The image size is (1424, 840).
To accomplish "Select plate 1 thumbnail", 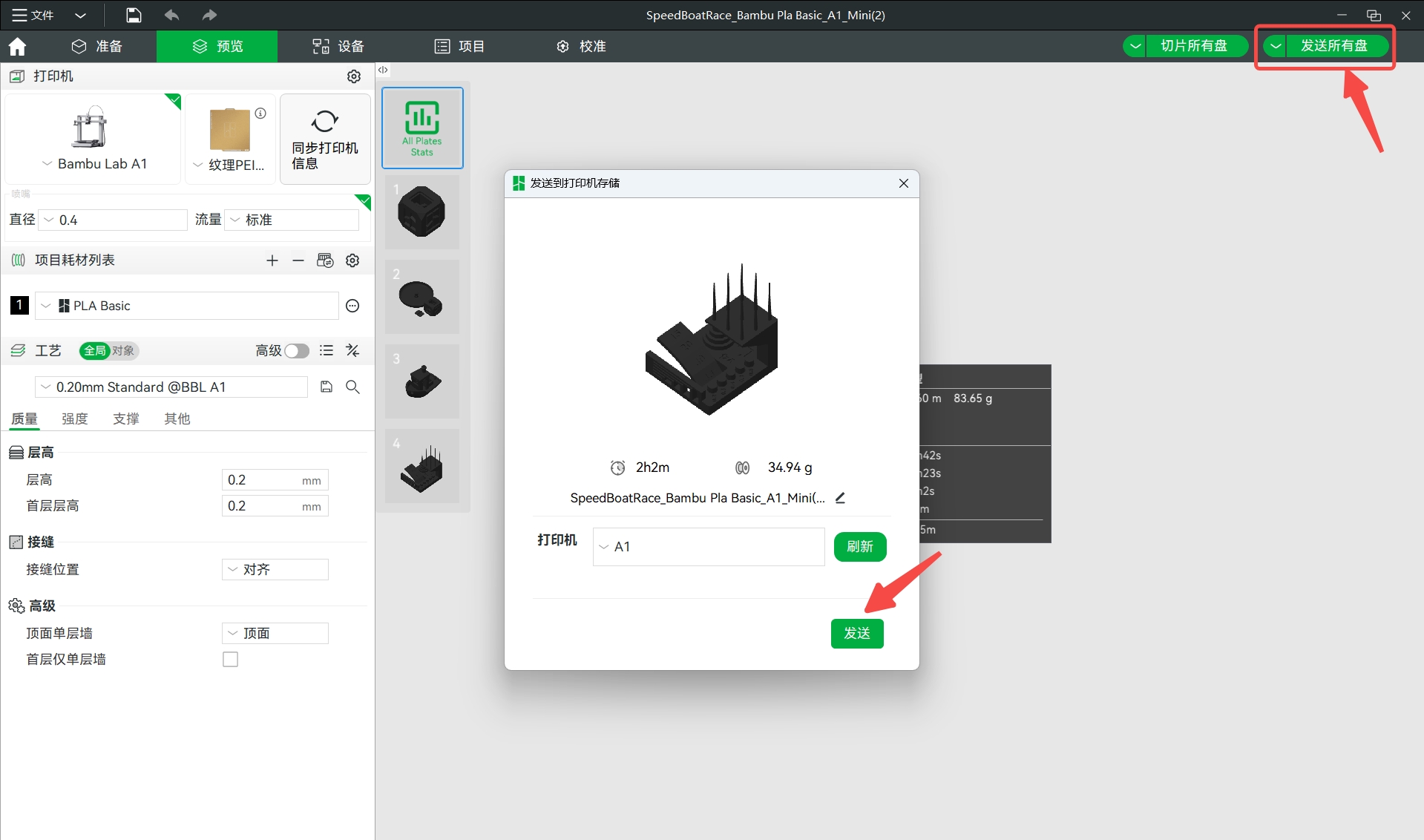I will pyautogui.click(x=422, y=213).
